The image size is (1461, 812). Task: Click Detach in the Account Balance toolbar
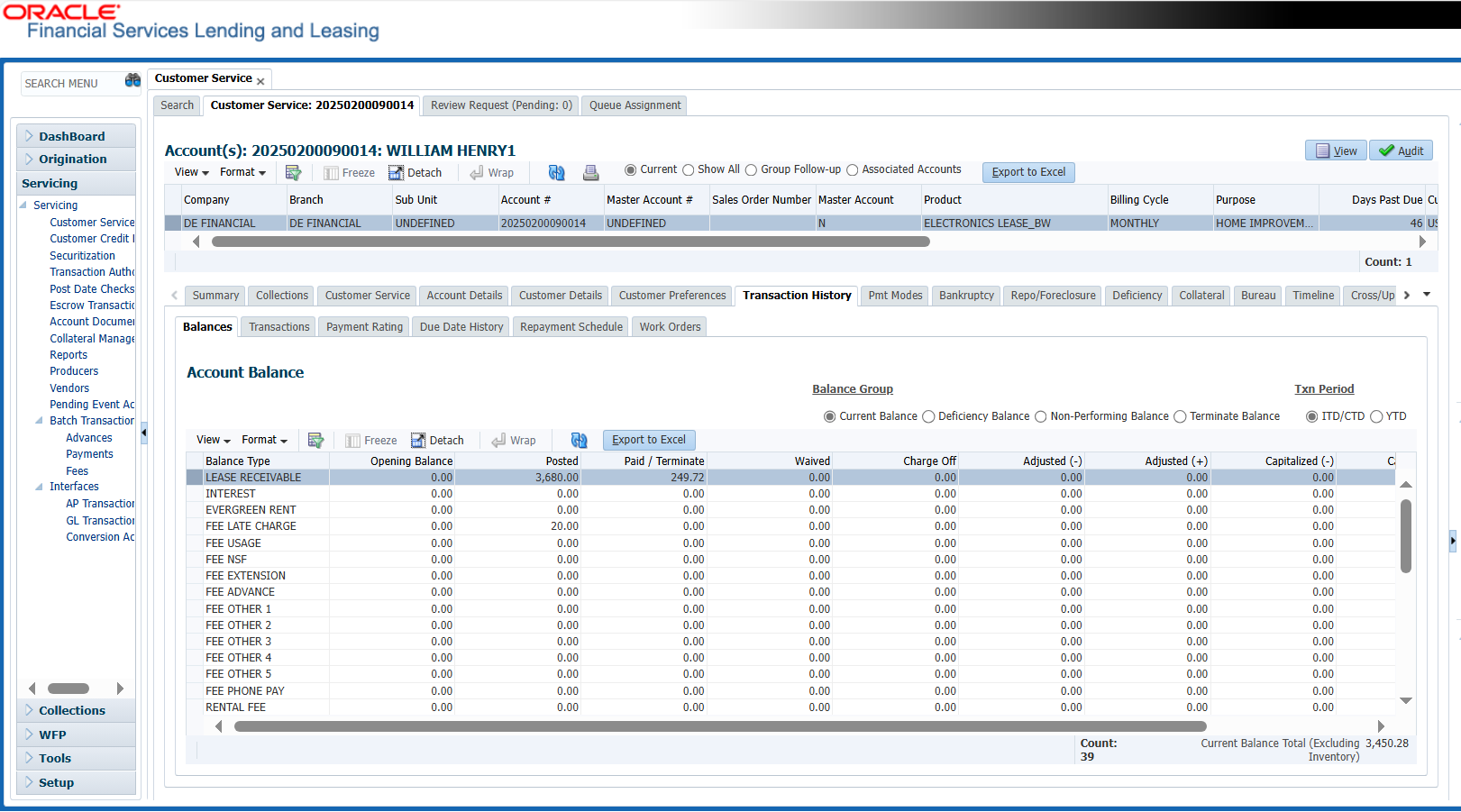(437, 441)
